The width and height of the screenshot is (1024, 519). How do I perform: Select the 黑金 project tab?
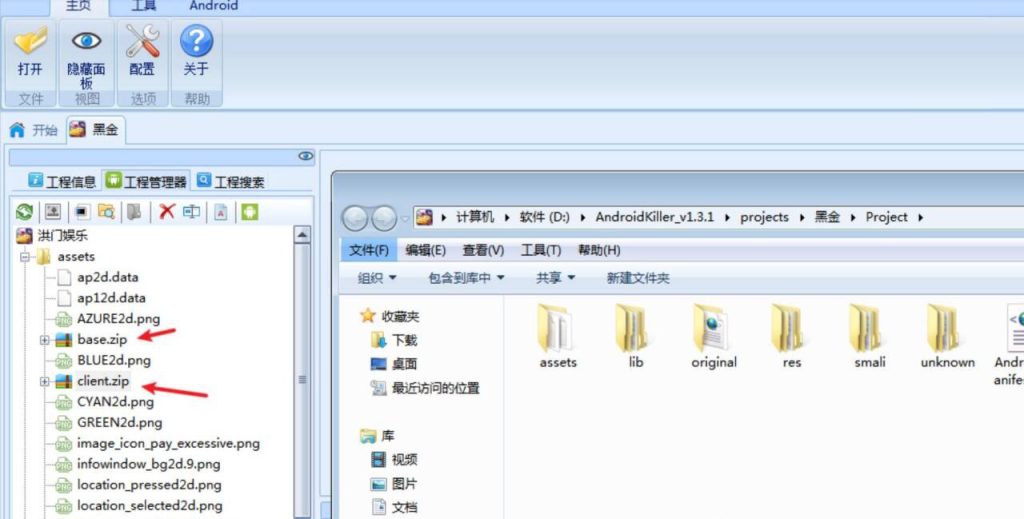95,129
